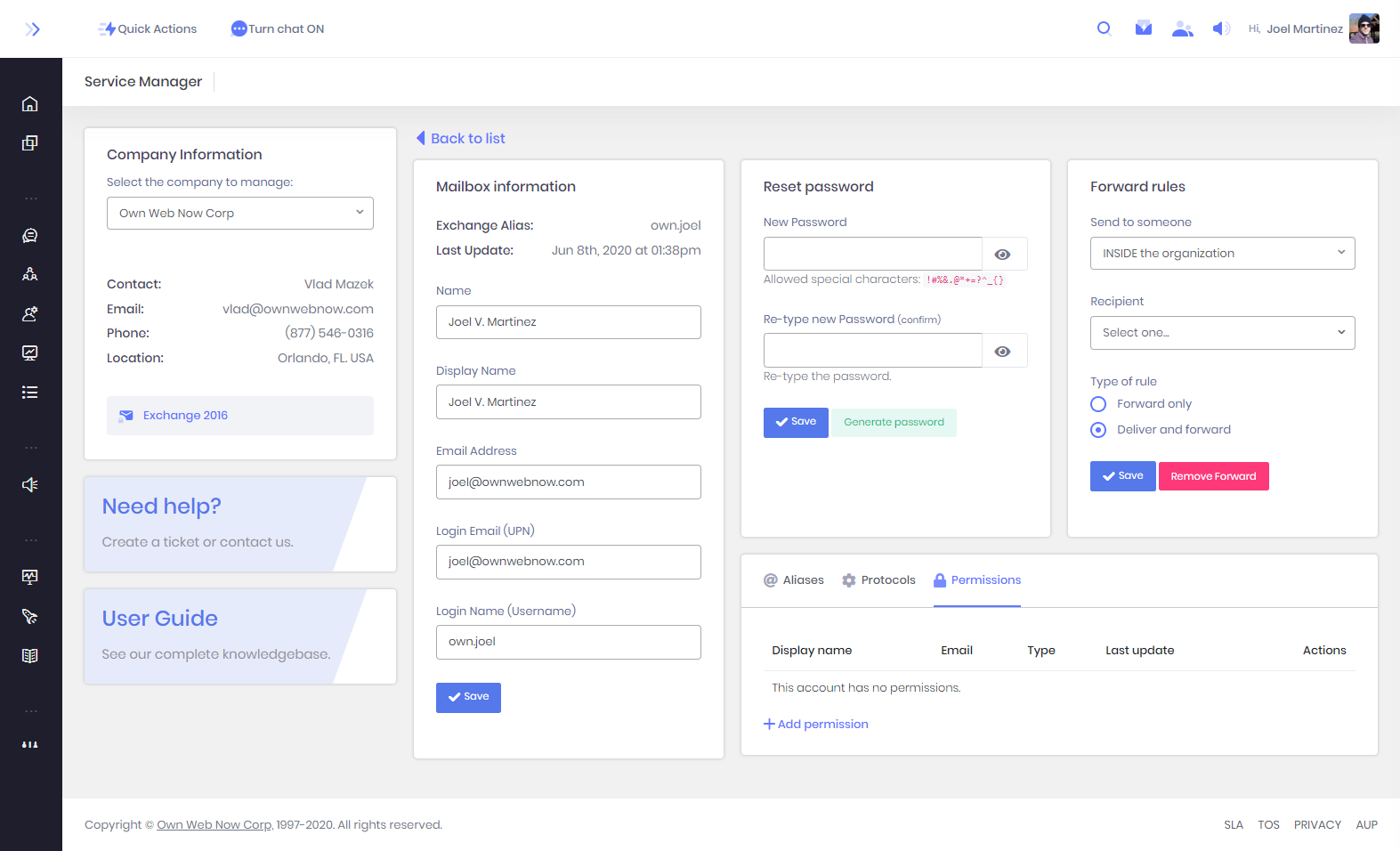Viewport: 1400px width, 851px height.
Task: Open the mail envelope icon in header
Action: (1144, 28)
